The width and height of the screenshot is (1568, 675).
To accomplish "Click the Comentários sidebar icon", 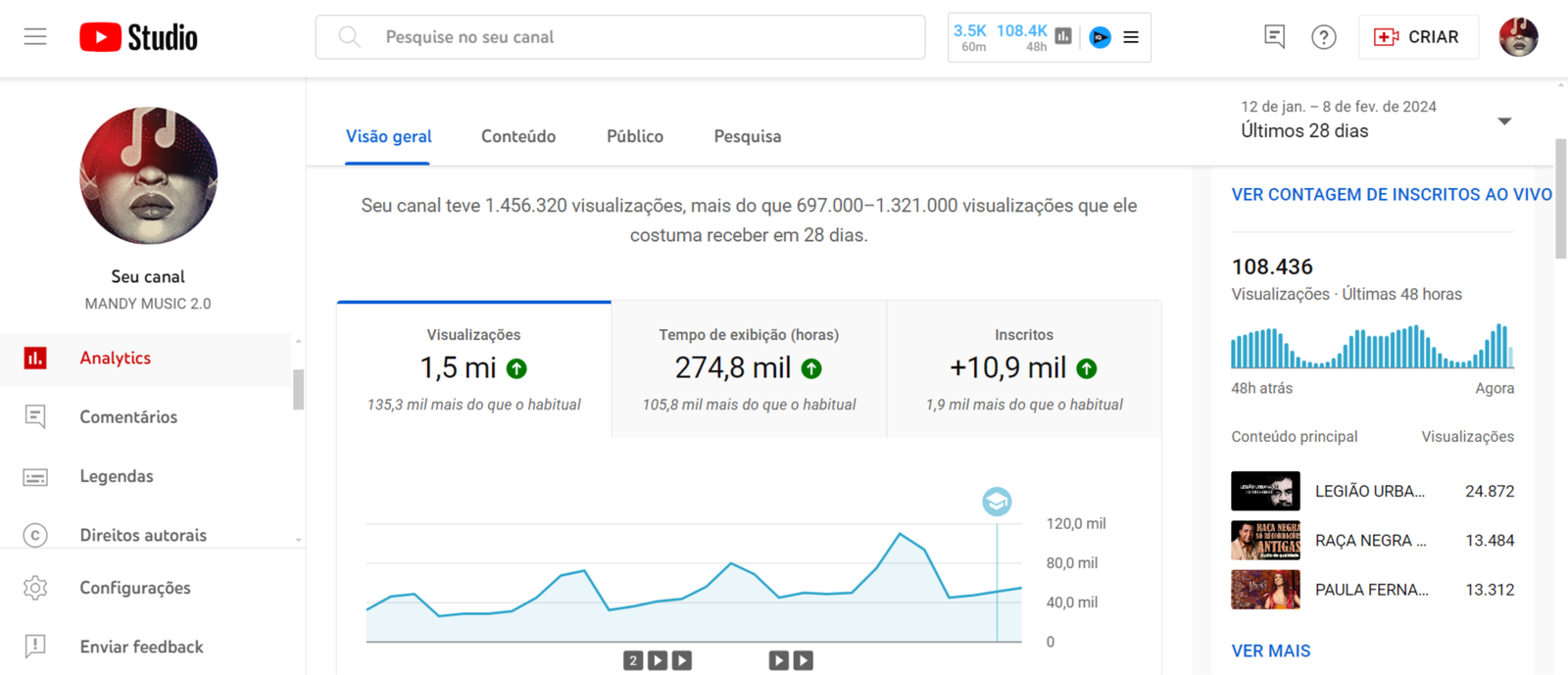I will click(35, 416).
